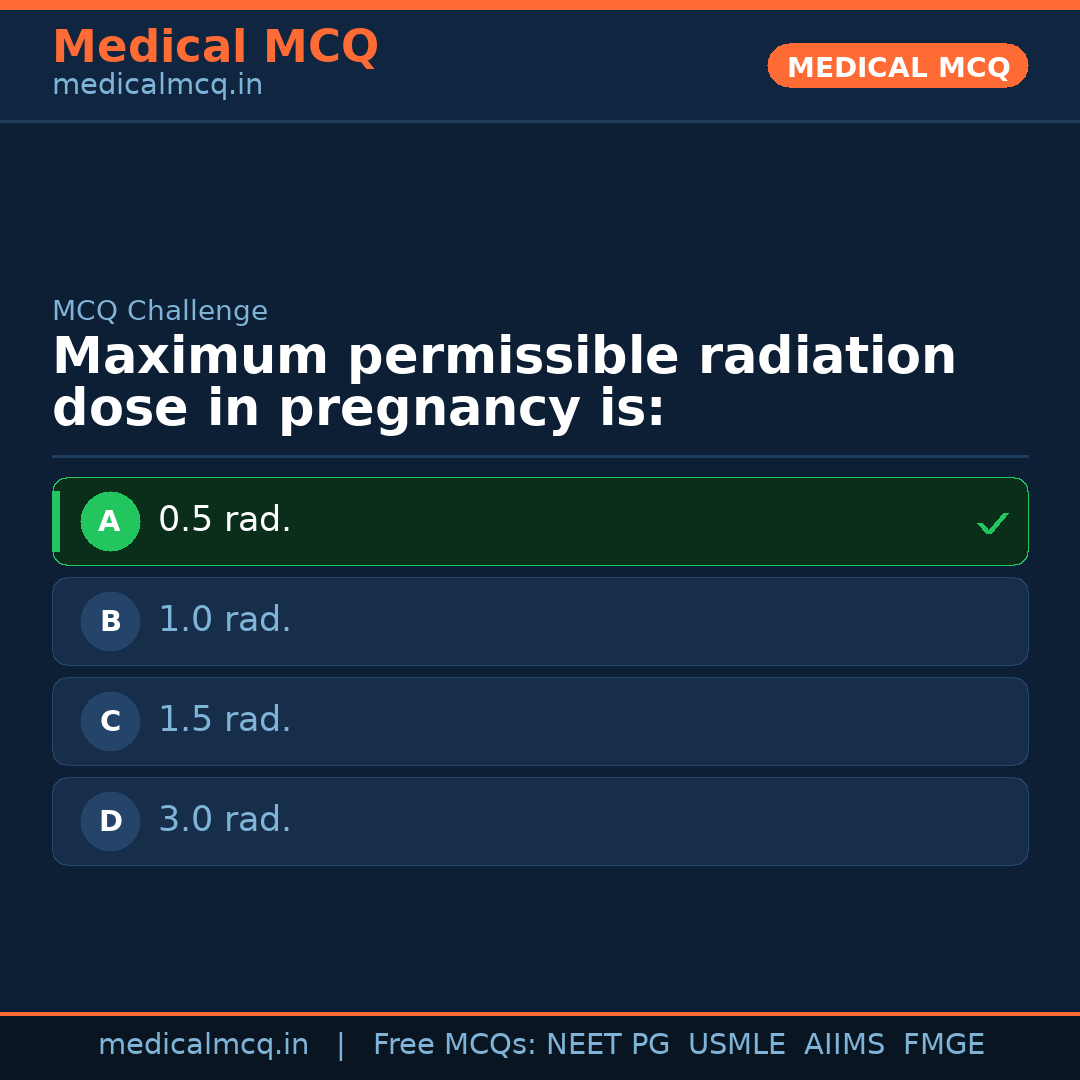The image size is (1080, 1080).
Task: Select the answer text '0.5 rad.'
Action: tap(225, 520)
